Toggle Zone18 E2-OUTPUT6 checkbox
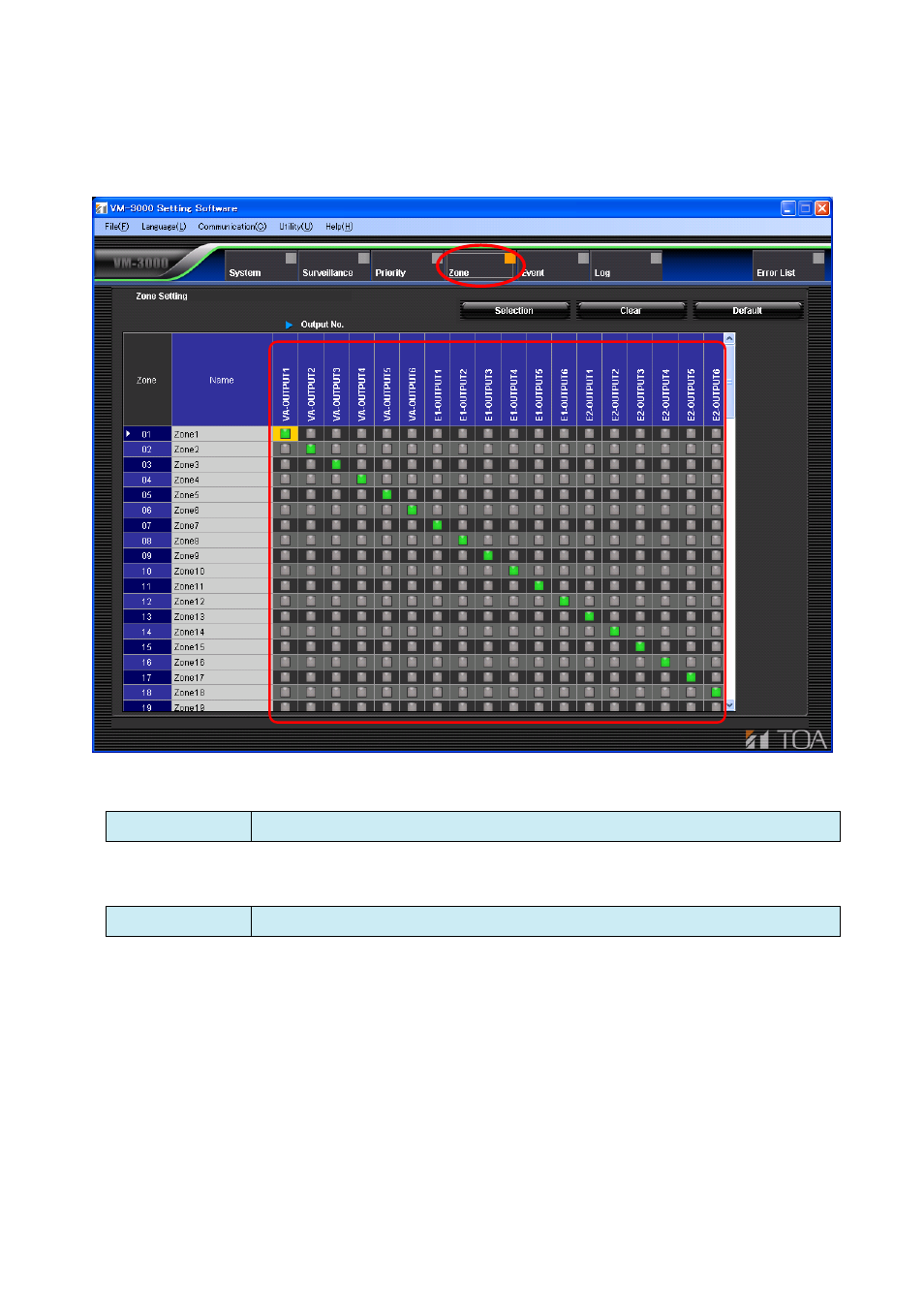 [x=716, y=692]
